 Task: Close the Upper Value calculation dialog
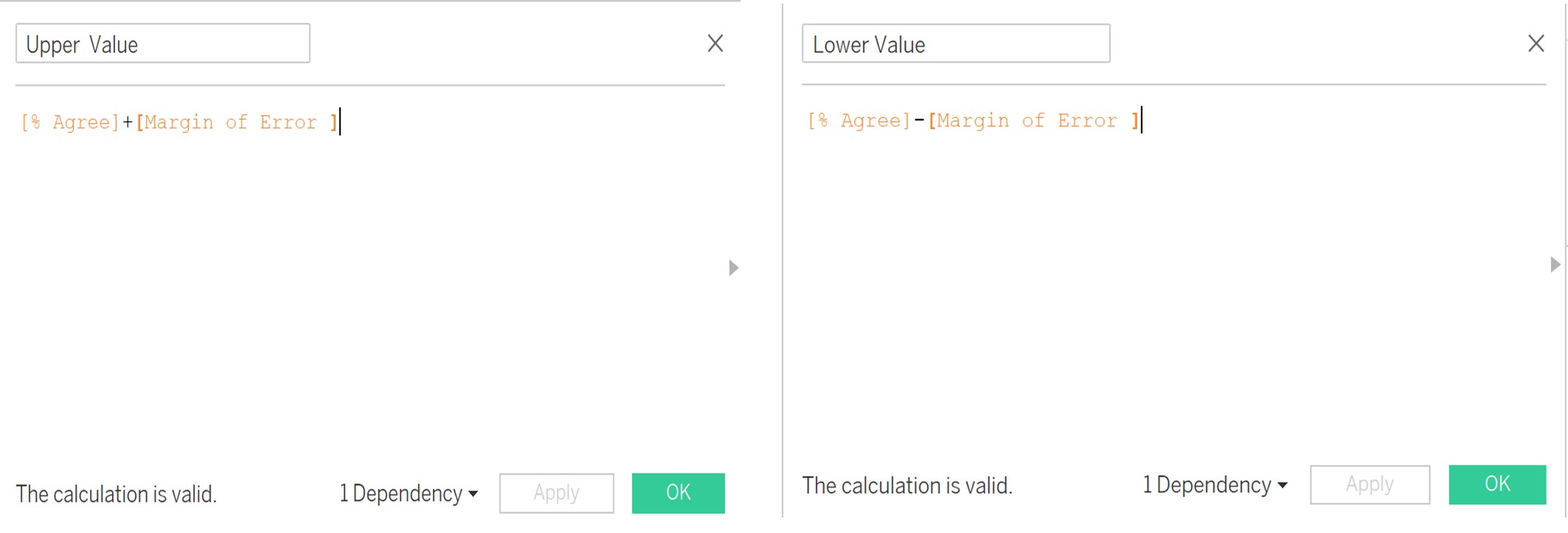coord(715,44)
